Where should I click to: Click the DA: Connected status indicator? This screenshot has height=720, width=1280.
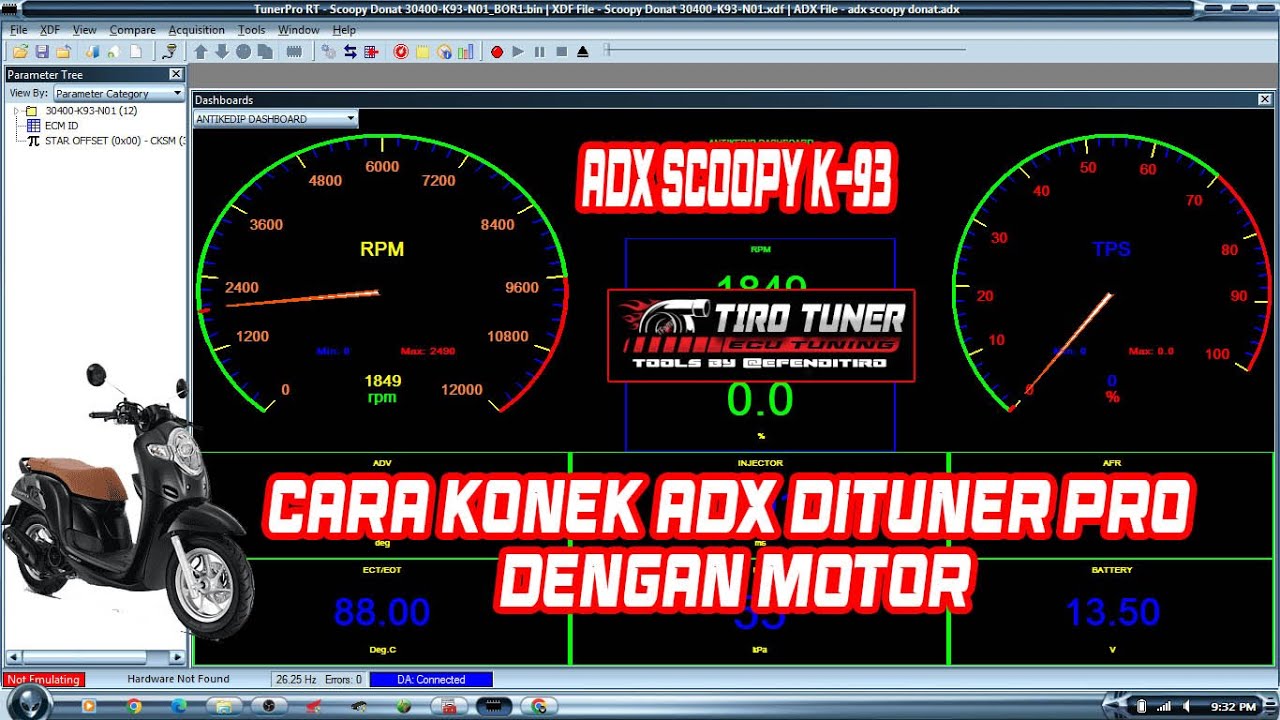pos(431,680)
